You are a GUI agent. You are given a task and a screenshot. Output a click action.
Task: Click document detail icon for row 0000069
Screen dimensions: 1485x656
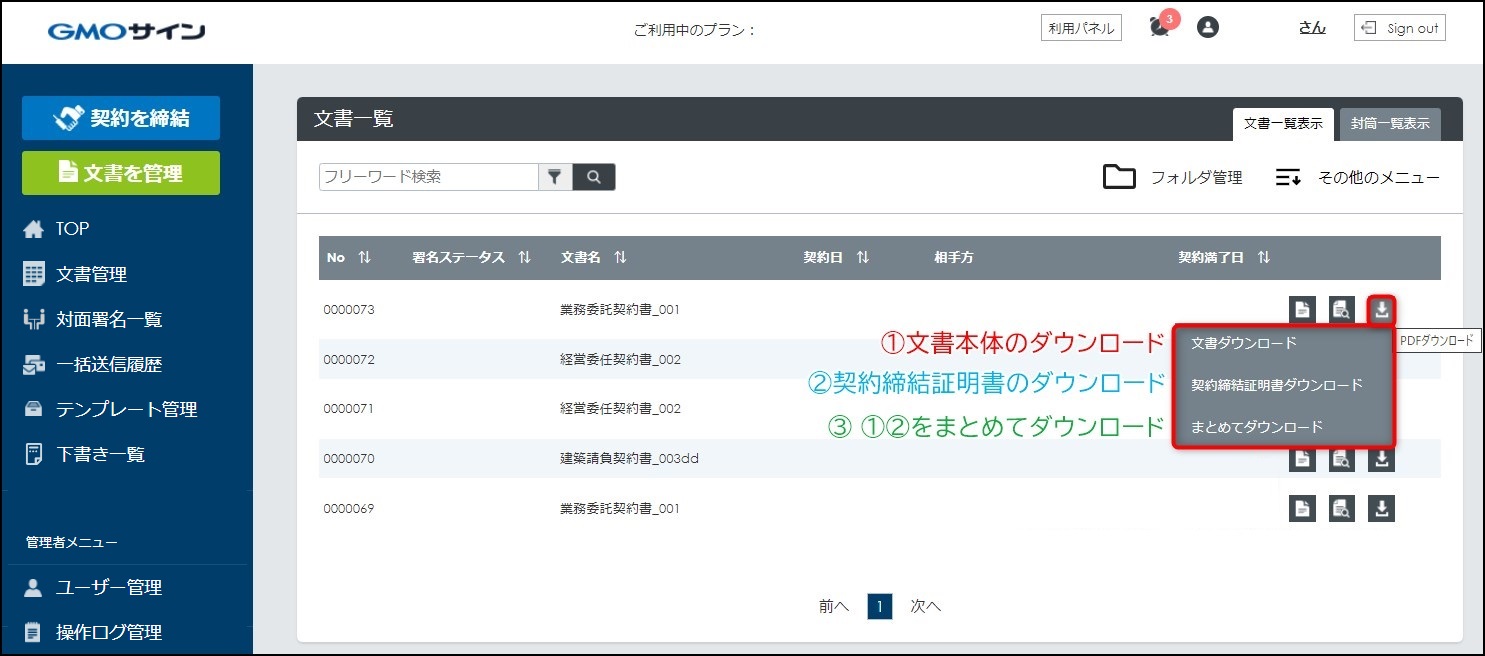tap(1301, 509)
